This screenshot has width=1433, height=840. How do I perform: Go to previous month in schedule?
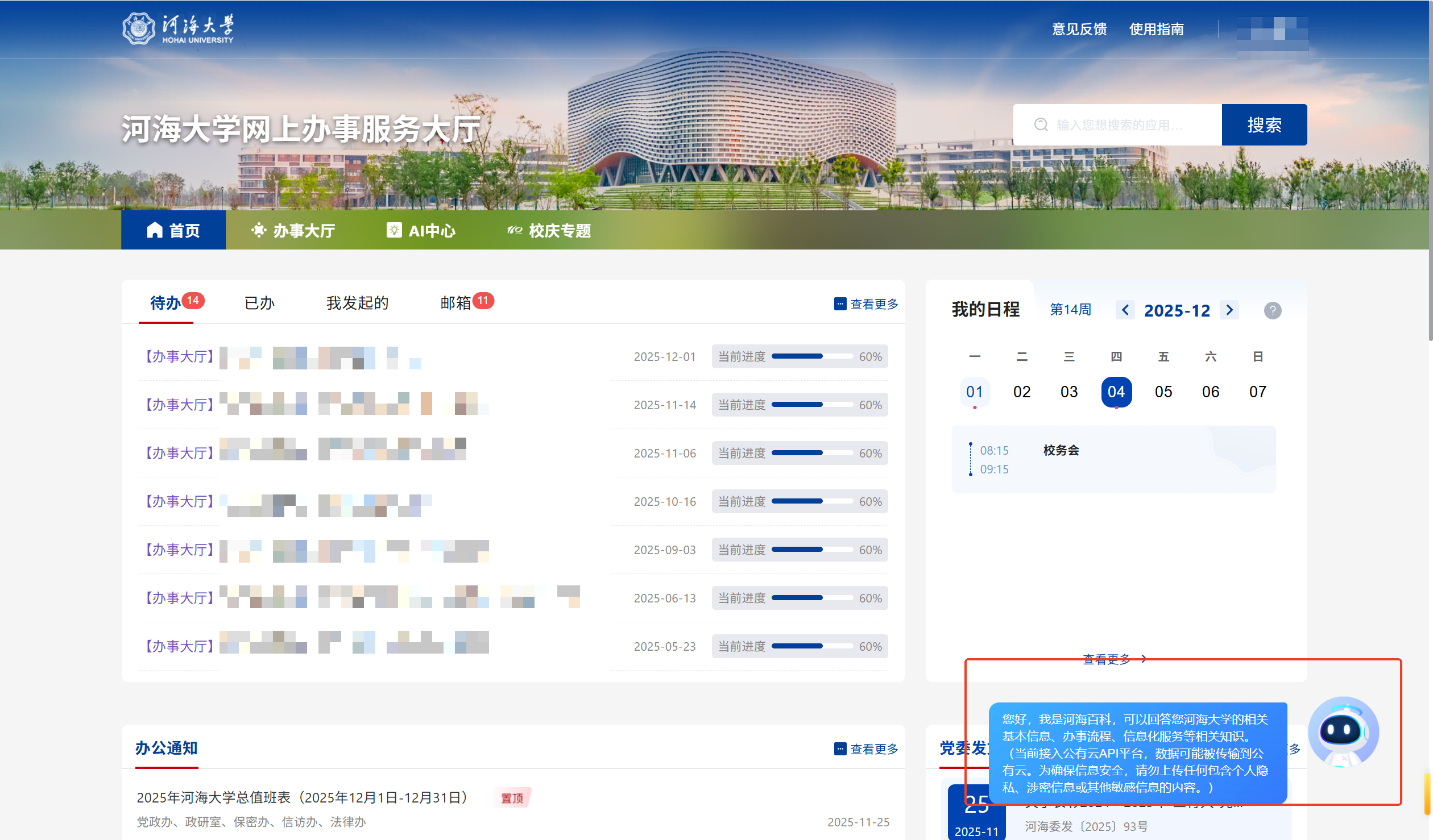tap(1125, 310)
